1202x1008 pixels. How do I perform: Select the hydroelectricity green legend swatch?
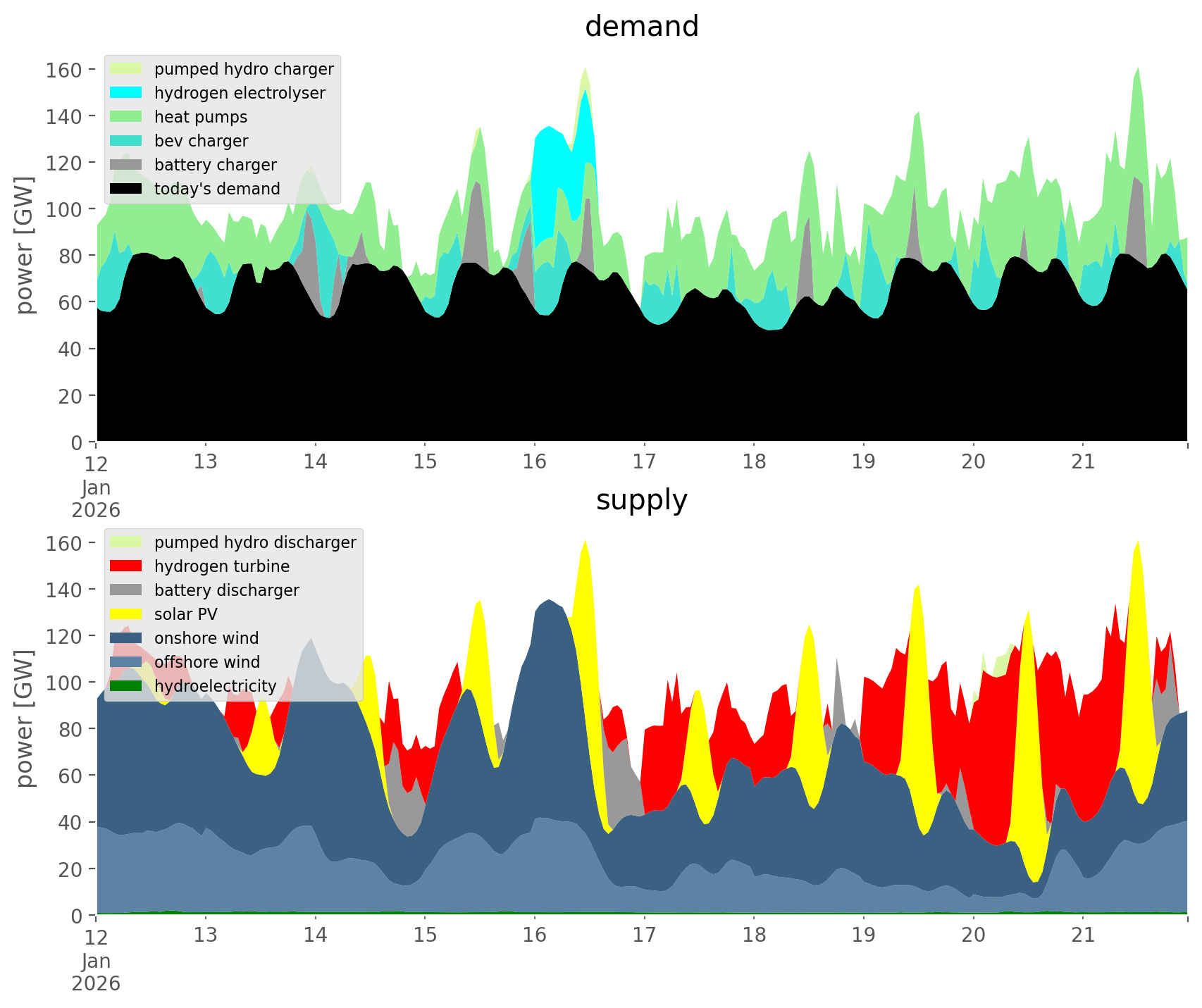(x=127, y=686)
